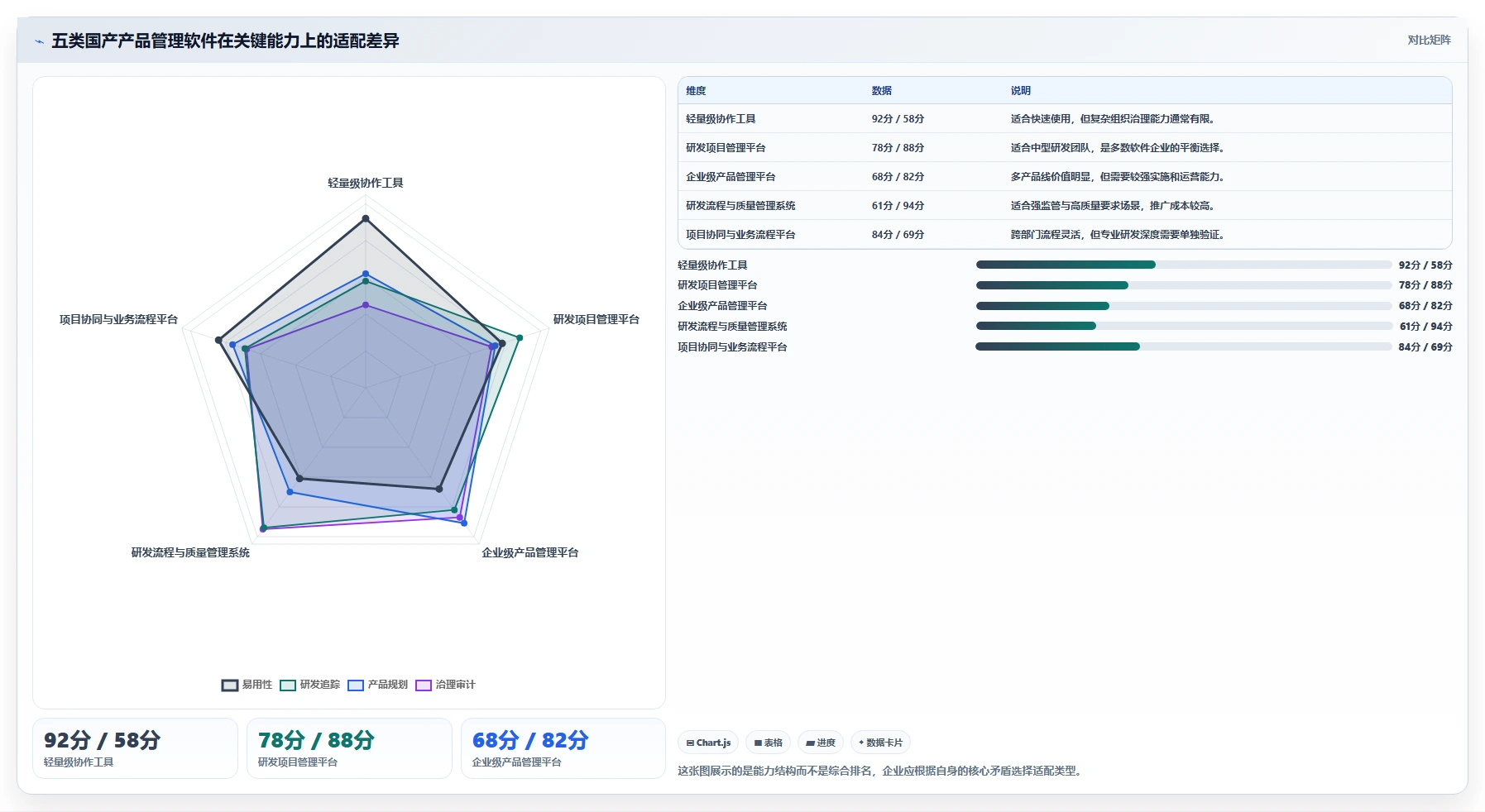Click the 对比矩阵 label in header
Image resolution: width=1485 pixels, height=812 pixels.
point(1429,40)
